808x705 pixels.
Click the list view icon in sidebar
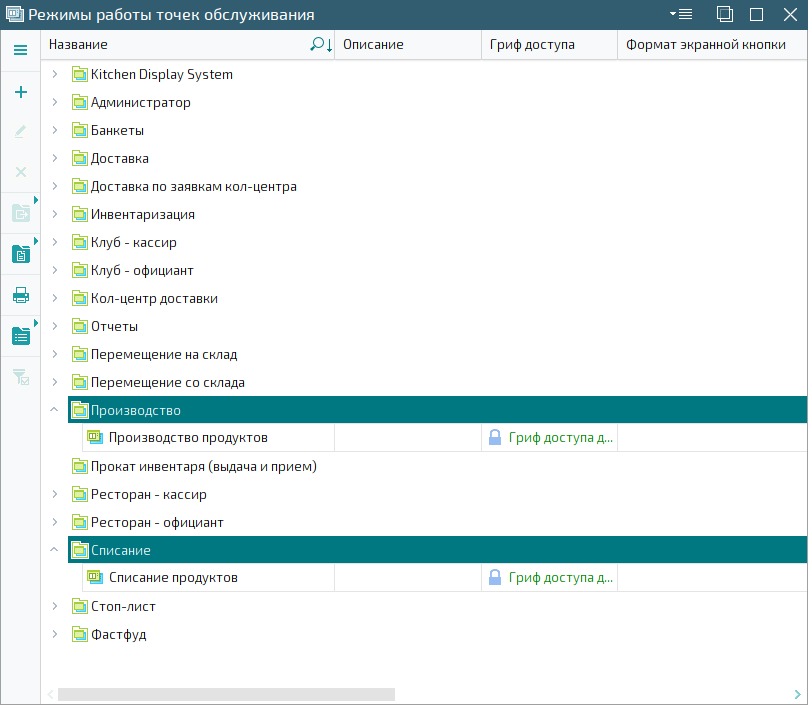click(21, 336)
